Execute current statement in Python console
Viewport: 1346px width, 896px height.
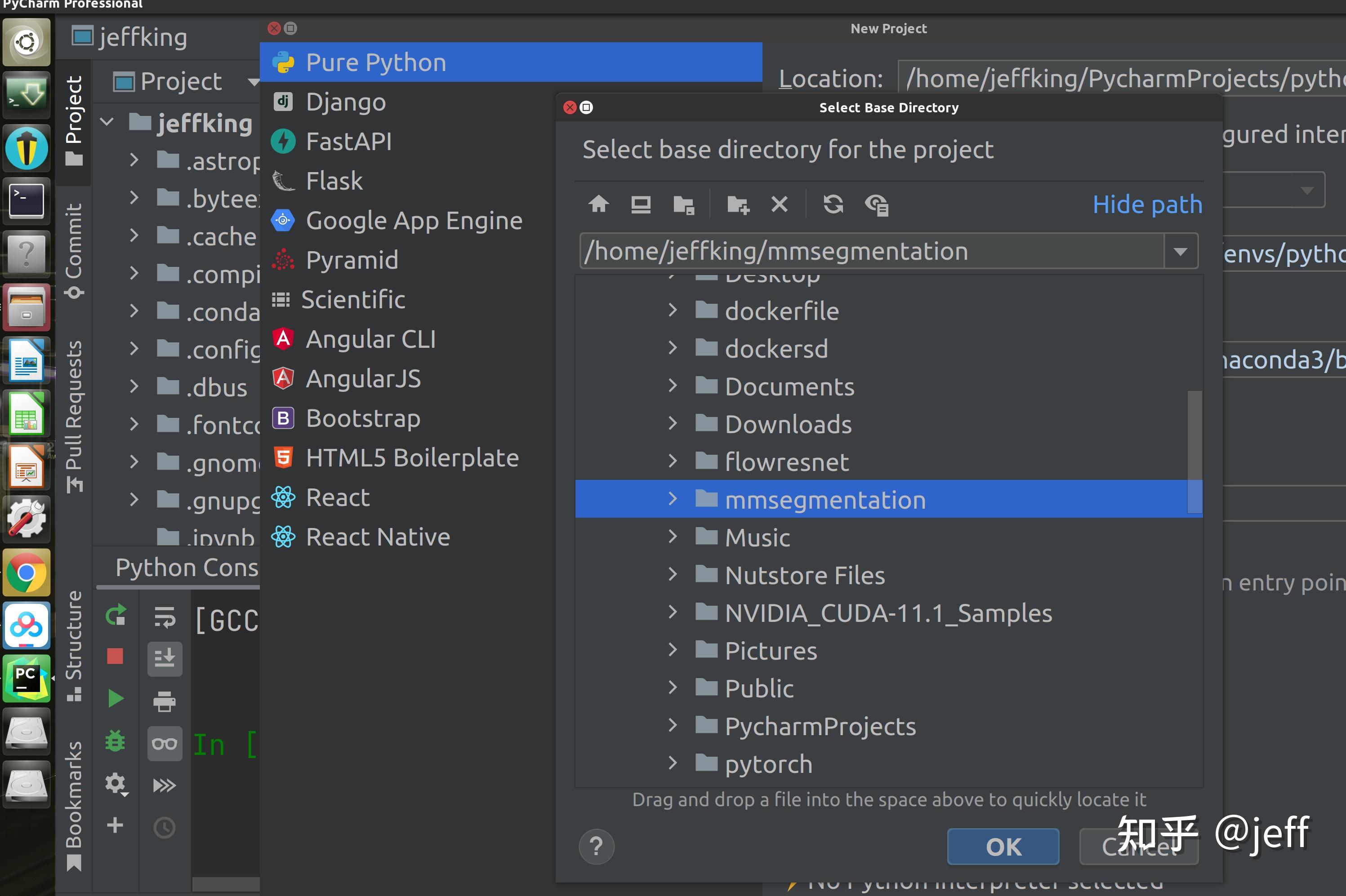tap(116, 698)
